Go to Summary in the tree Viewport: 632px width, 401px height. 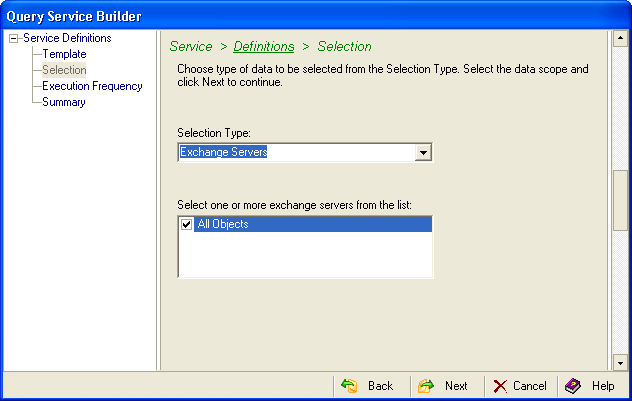click(64, 102)
